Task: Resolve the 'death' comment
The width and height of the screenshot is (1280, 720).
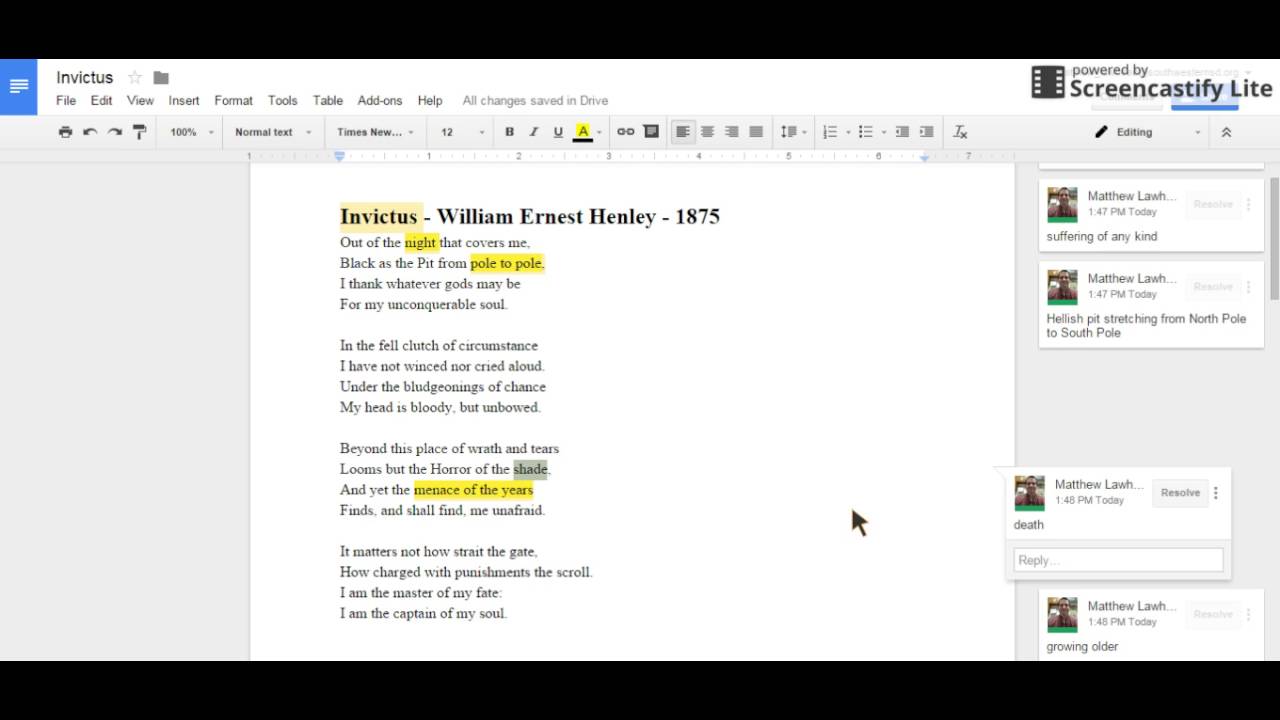Action: (1180, 493)
